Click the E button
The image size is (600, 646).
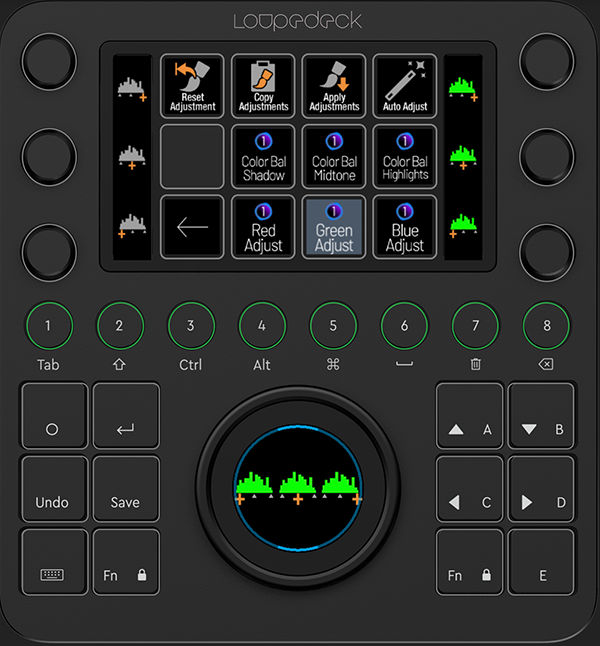[541, 562]
